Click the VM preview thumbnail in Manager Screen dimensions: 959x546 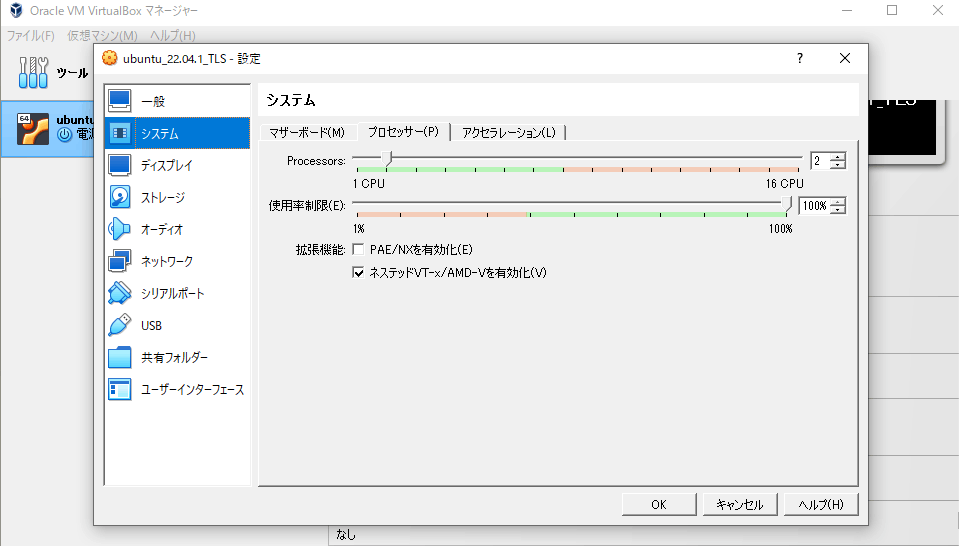902,127
